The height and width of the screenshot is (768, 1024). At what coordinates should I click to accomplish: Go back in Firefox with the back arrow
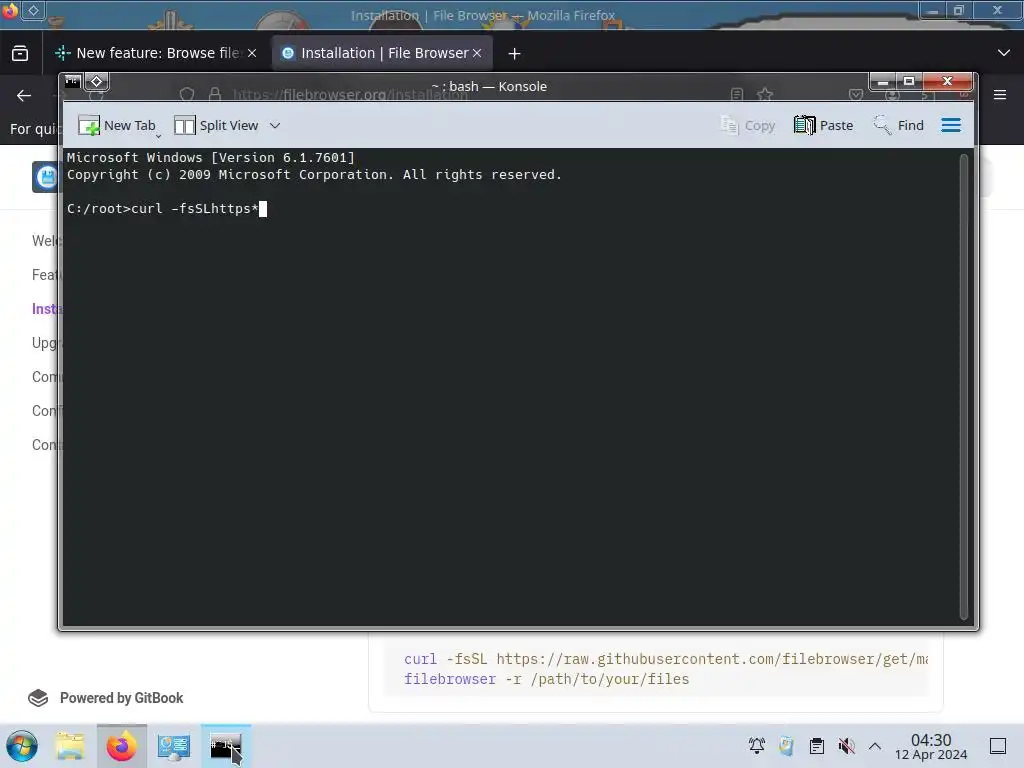[24, 95]
